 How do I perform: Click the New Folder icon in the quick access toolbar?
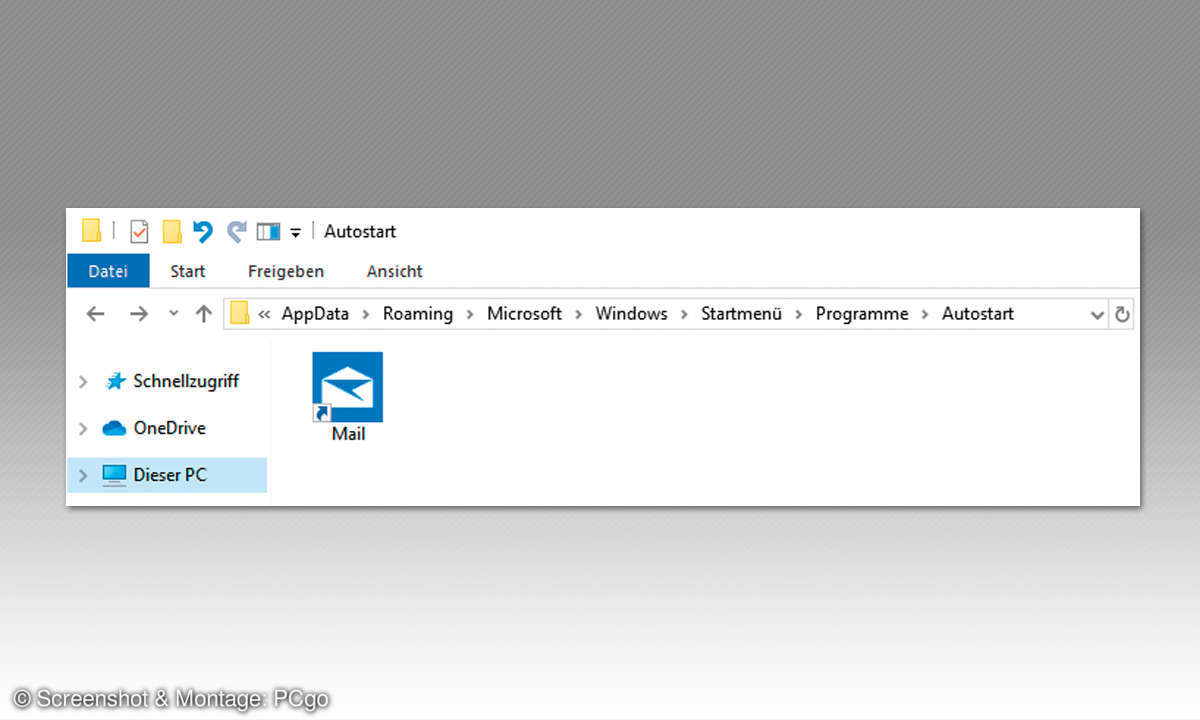tap(172, 232)
